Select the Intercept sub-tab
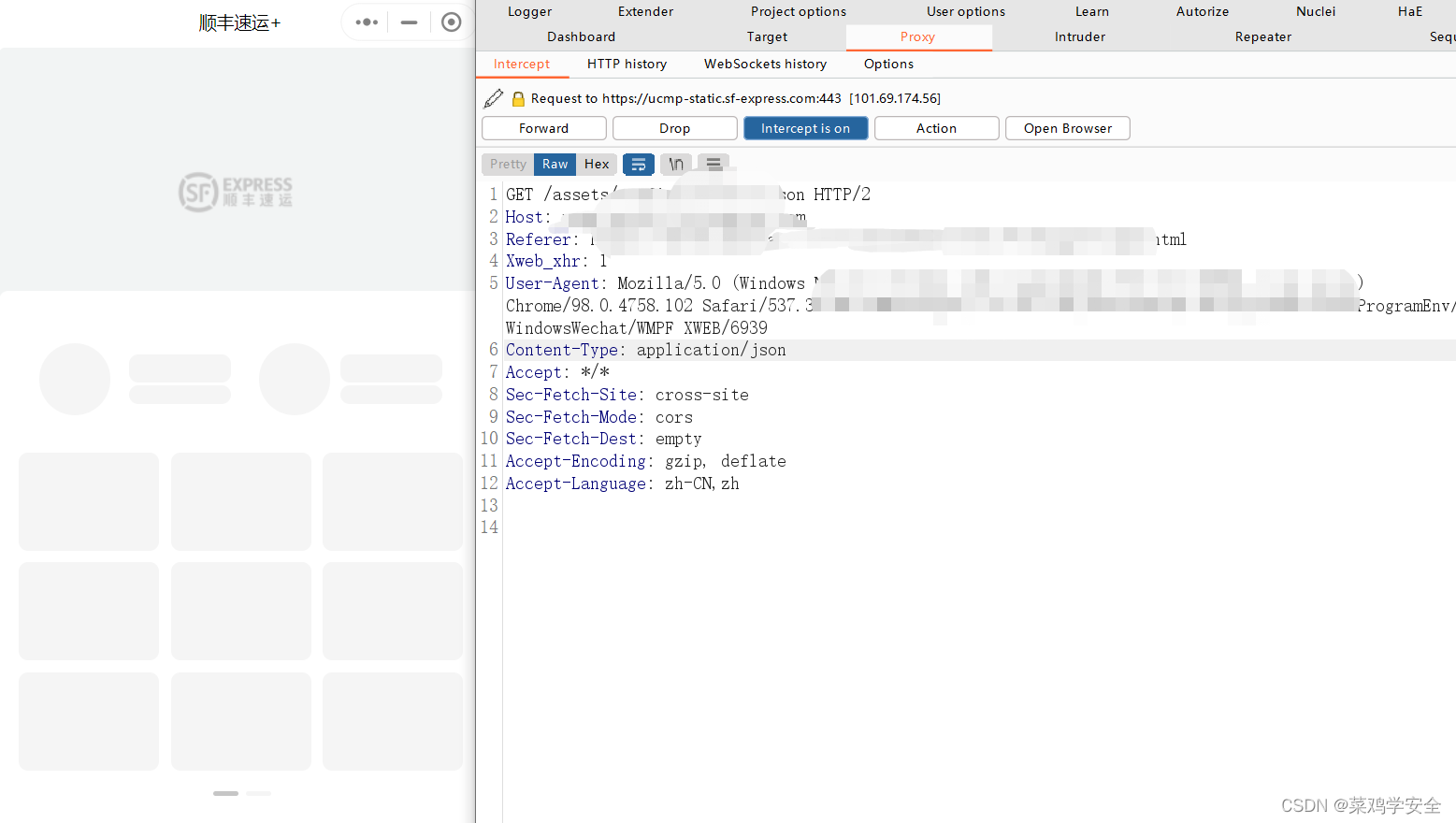 pyautogui.click(x=522, y=64)
